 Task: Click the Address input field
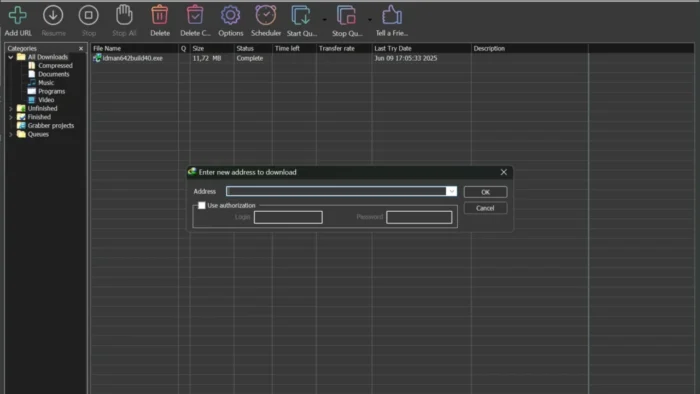tap(336, 191)
